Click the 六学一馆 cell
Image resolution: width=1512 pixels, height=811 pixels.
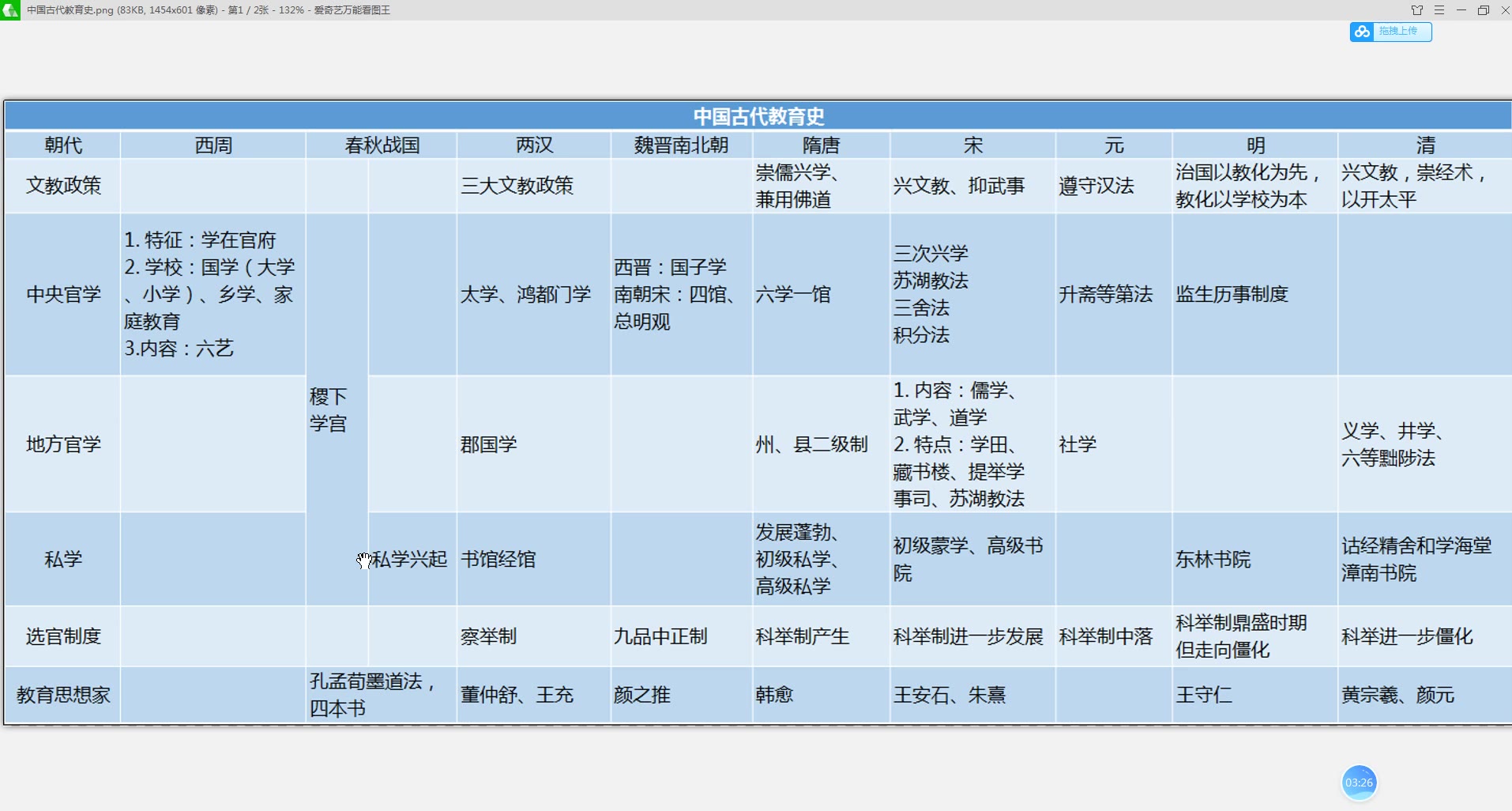click(821, 294)
